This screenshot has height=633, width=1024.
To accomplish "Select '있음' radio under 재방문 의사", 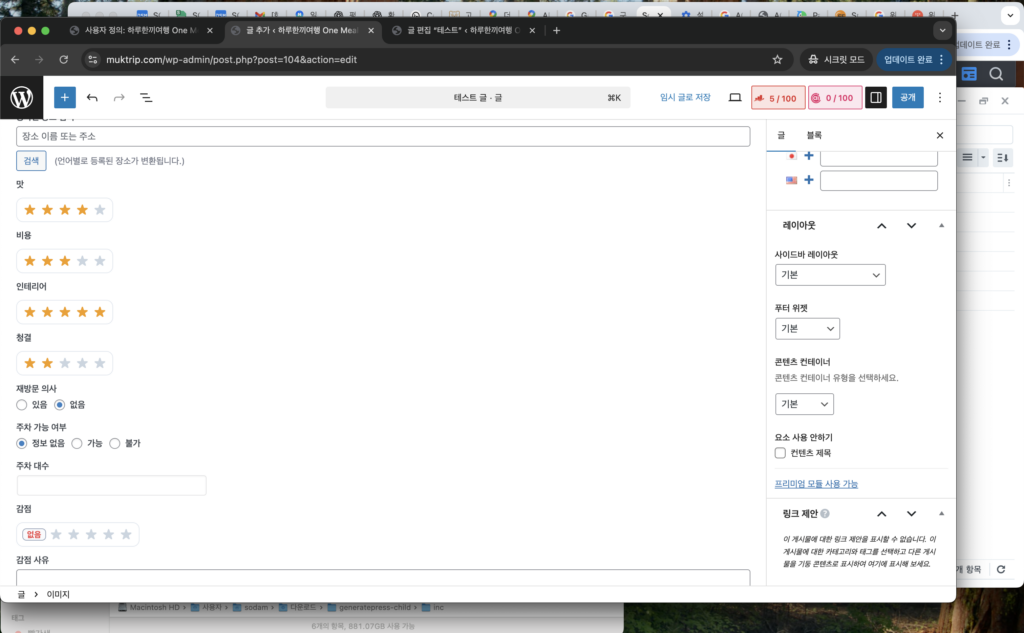I will (x=23, y=405).
